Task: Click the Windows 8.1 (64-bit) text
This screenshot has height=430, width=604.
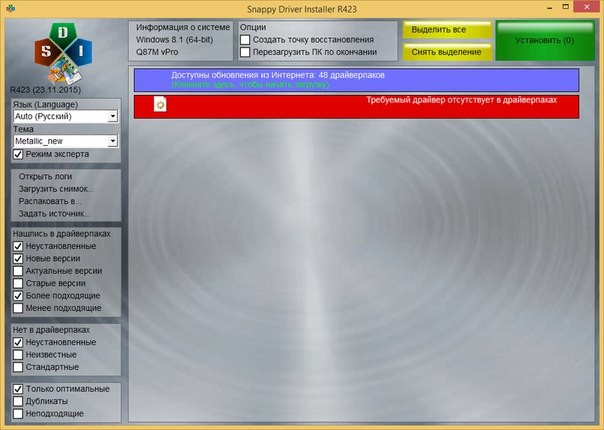Action: click(x=174, y=40)
